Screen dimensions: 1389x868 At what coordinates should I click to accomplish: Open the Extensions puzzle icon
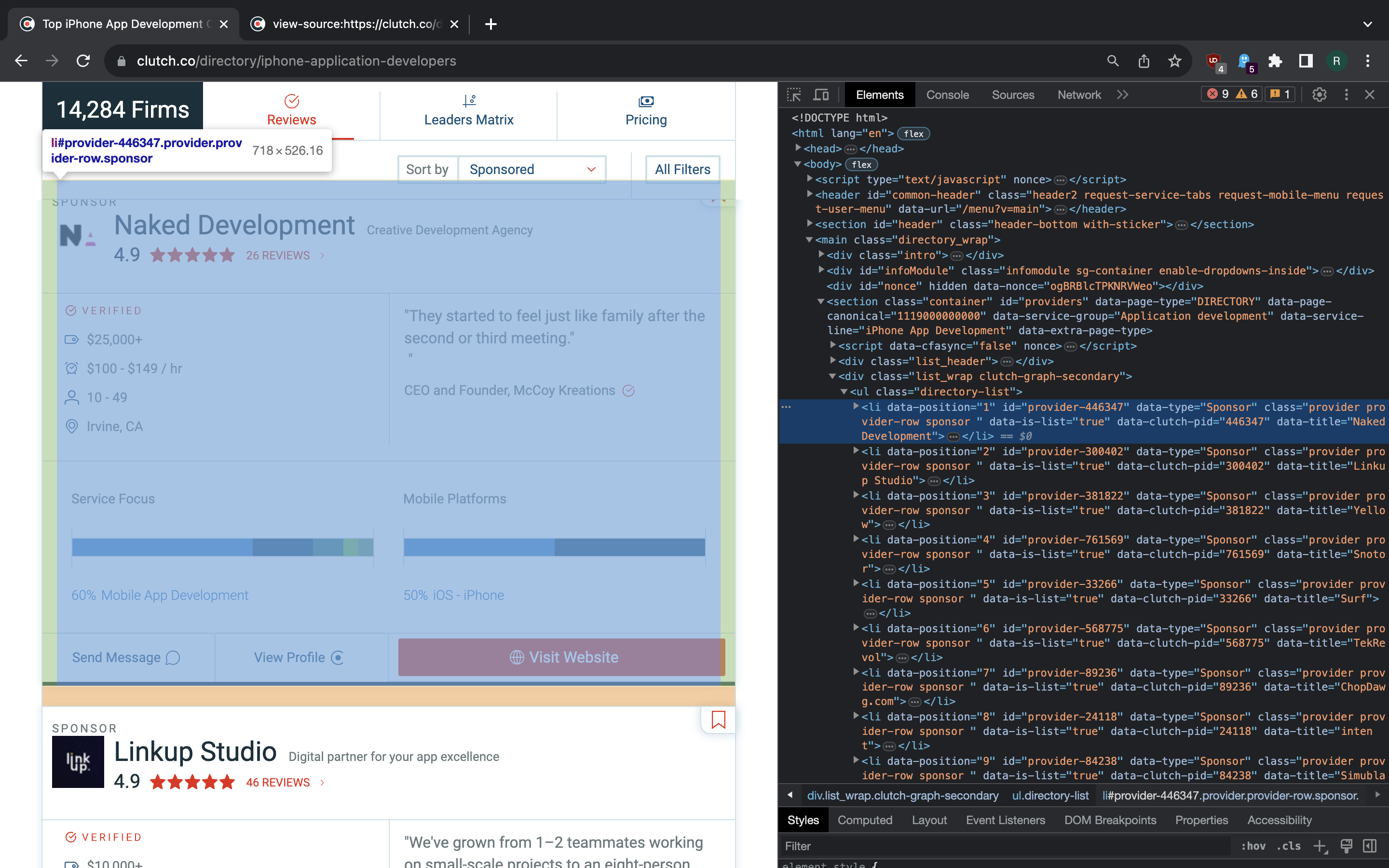(x=1275, y=61)
